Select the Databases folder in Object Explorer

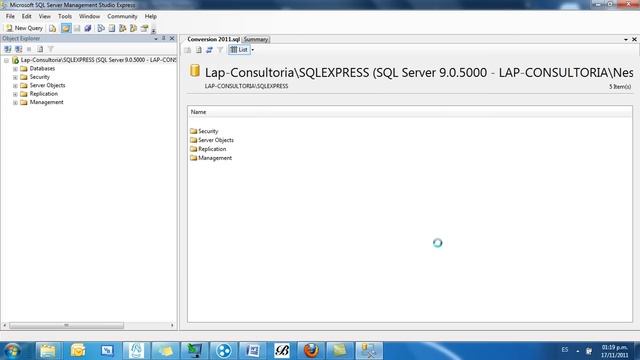tap(42, 69)
